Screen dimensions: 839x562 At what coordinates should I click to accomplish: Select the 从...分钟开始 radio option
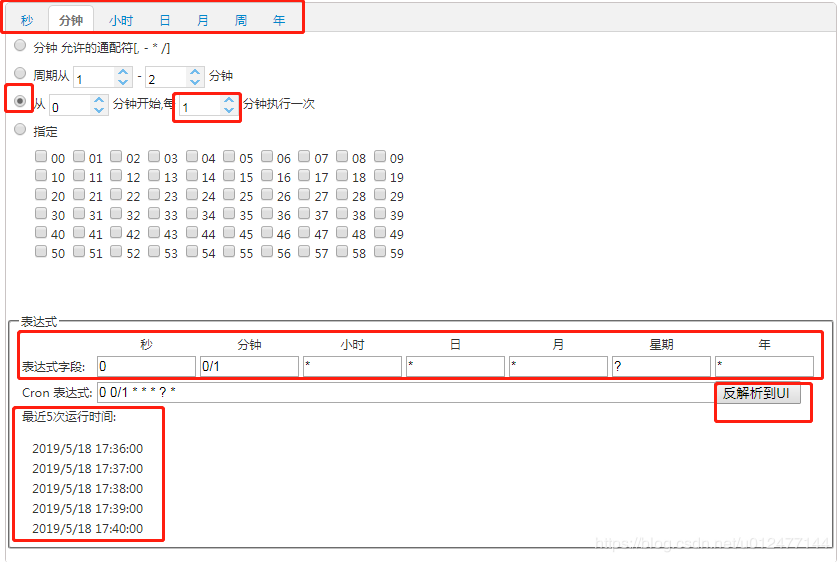pos(20,101)
